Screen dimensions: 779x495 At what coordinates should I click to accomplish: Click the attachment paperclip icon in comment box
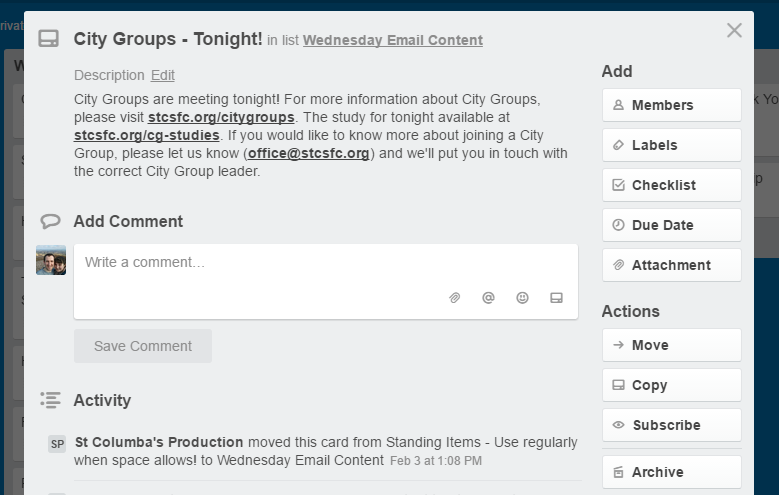455,298
